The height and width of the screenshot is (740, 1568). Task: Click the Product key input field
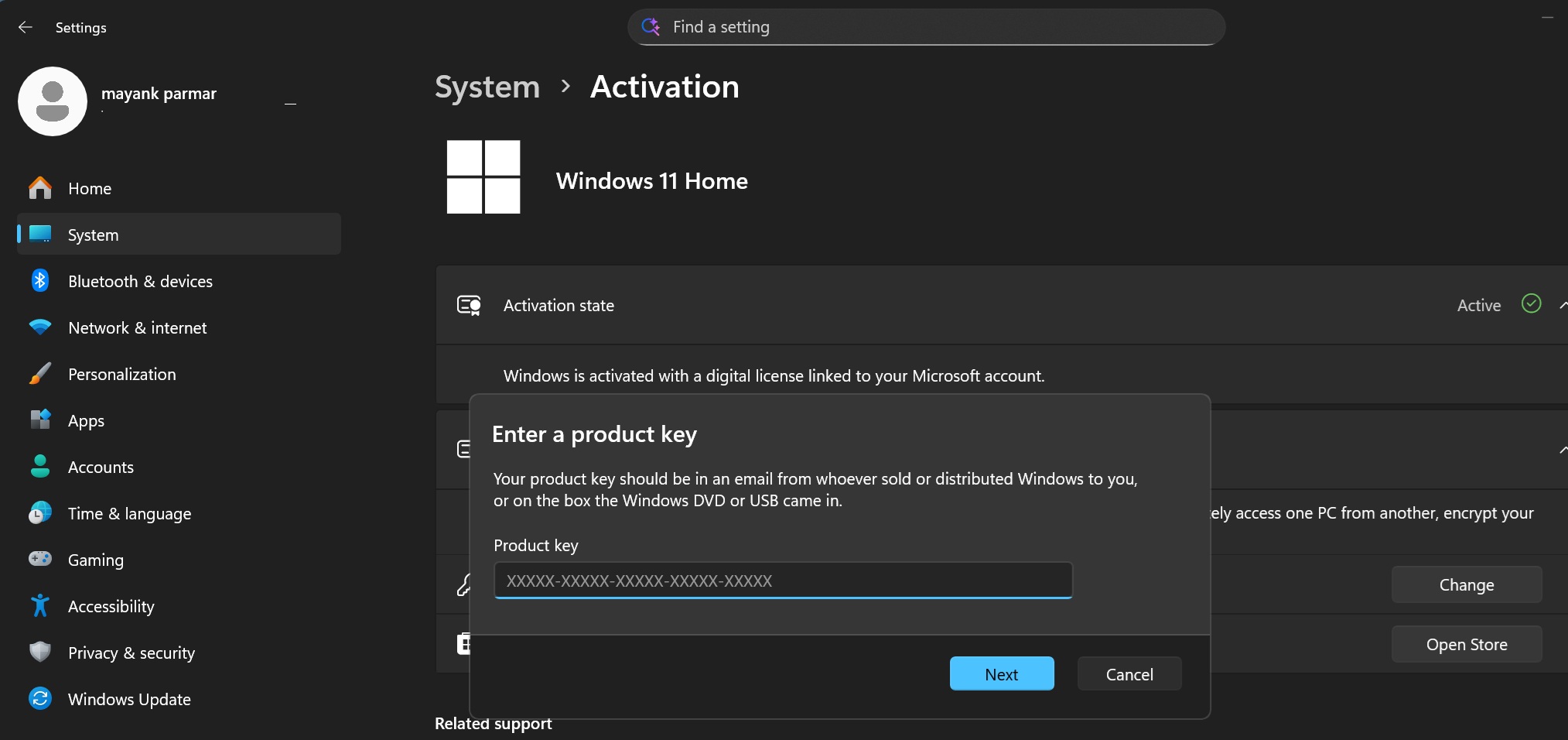(x=783, y=581)
